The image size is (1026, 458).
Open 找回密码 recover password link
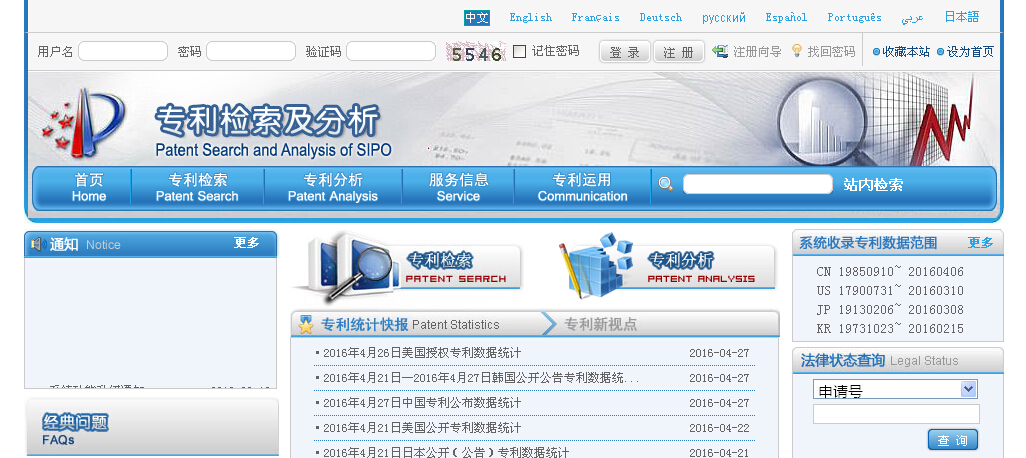831,52
